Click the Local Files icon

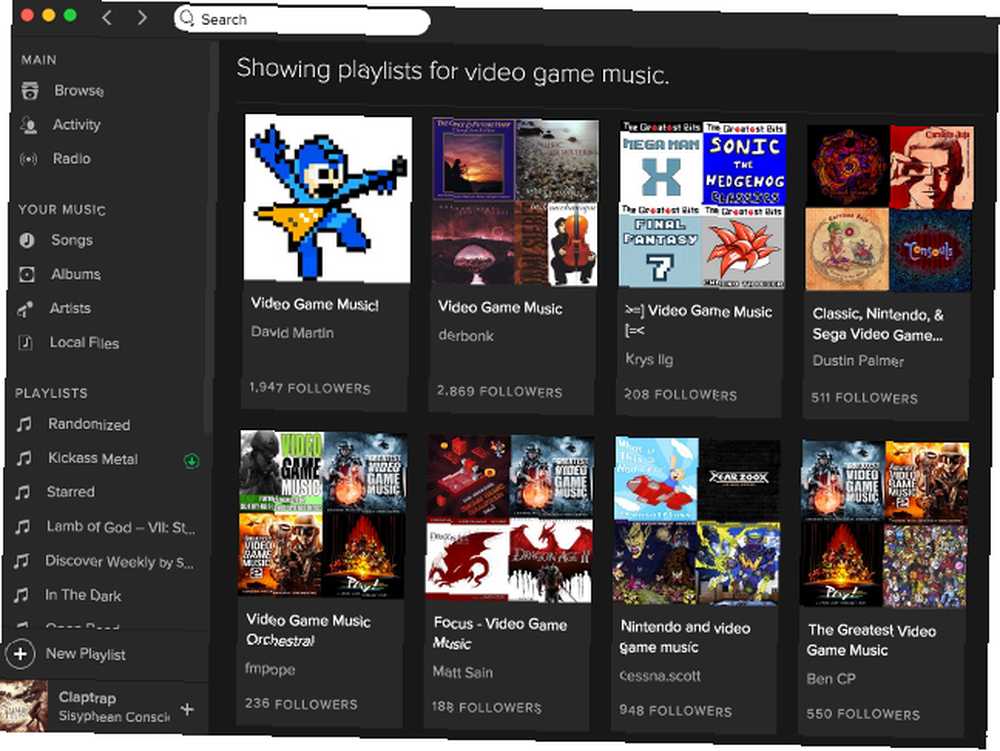tap(25, 343)
